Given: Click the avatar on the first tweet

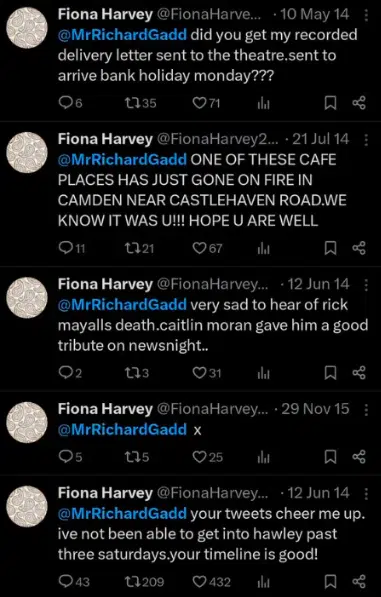Looking at the screenshot, I should [x=27, y=28].
